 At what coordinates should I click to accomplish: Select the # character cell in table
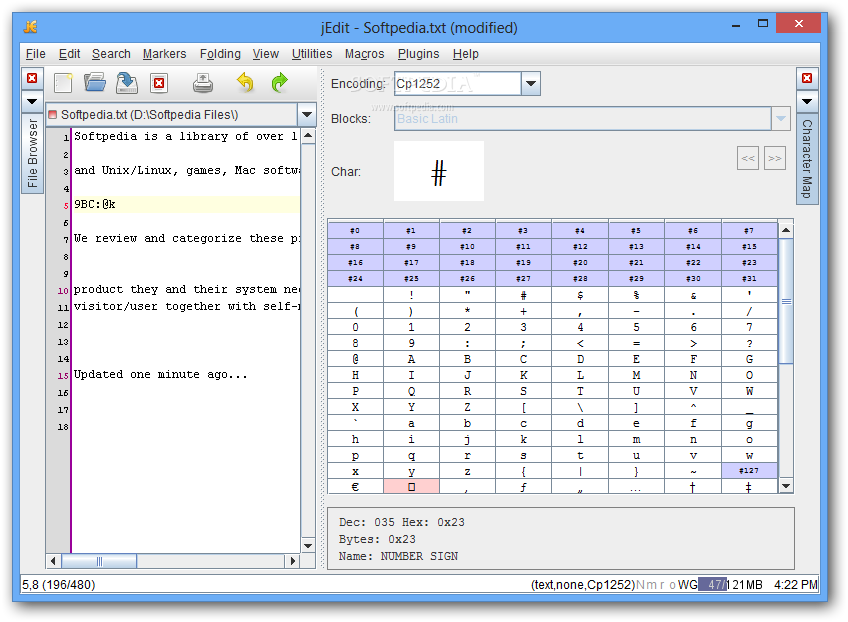click(524, 295)
